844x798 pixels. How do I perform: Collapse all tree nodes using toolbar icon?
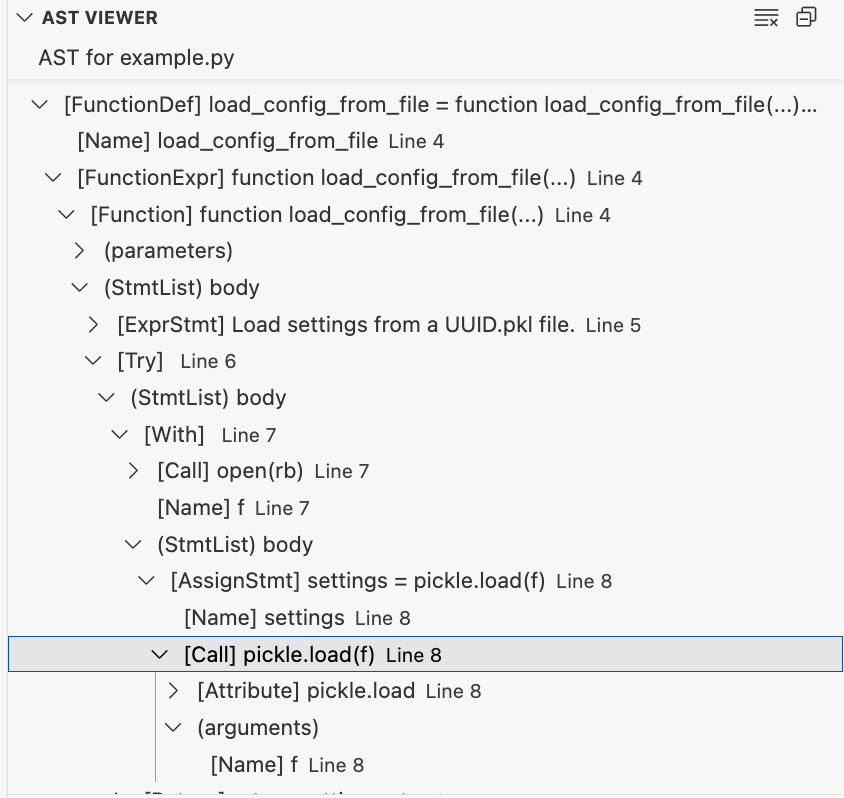coord(806,17)
